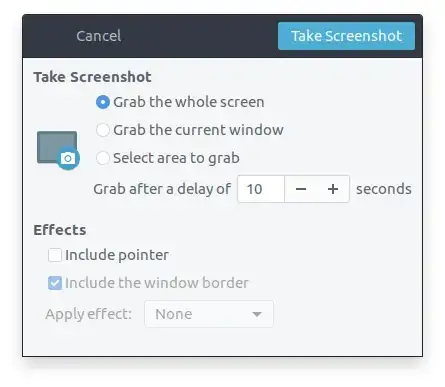The height and width of the screenshot is (387, 445).
Task: Click the blue Take Screenshot button
Action: (x=346, y=36)
